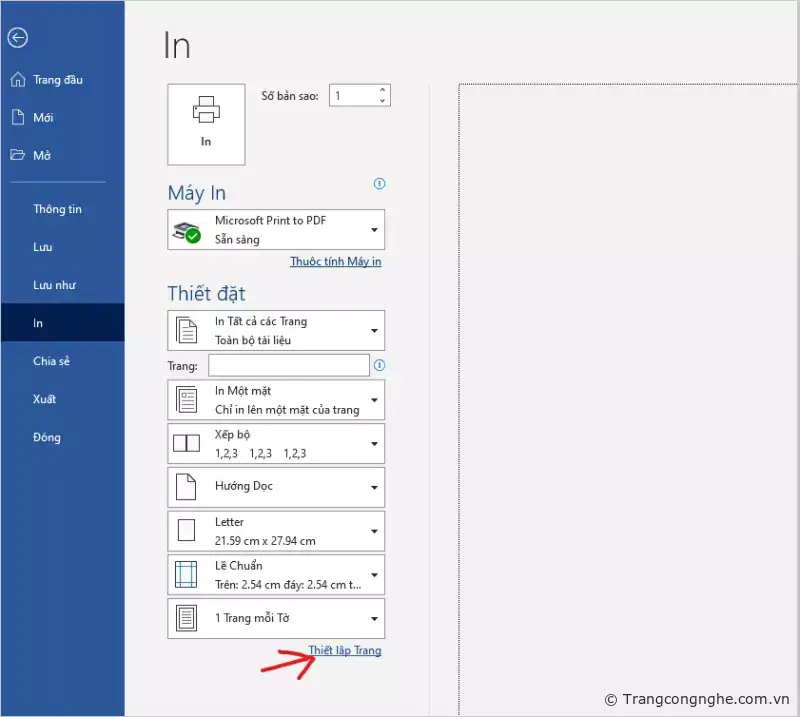This screenshot has width=800, height=717.
Task: Click the Số bản sao input field
Action: [352, 96]
